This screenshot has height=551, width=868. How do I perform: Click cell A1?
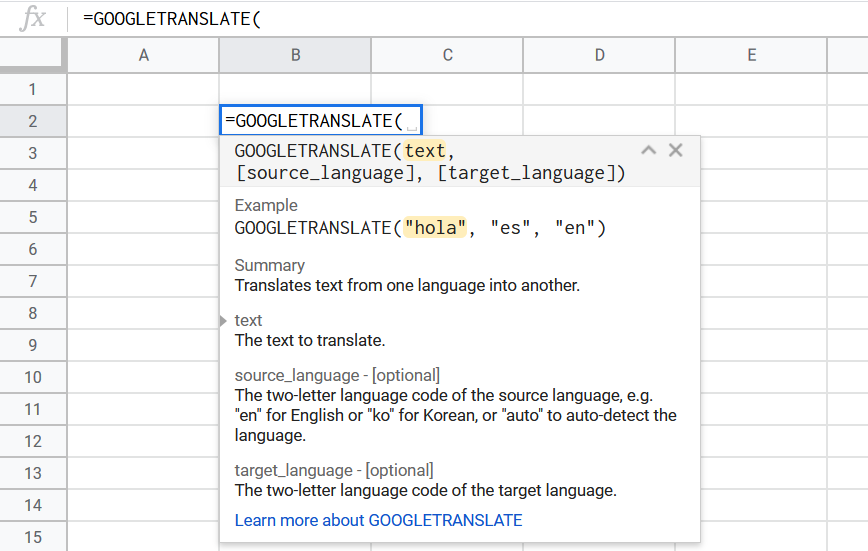click(x=143, y=89)
